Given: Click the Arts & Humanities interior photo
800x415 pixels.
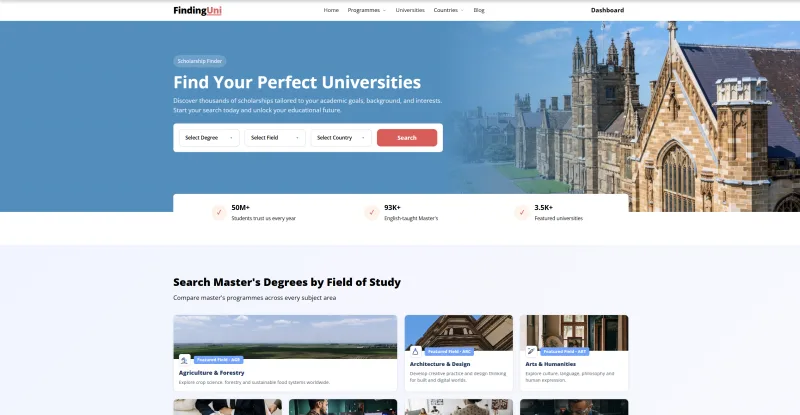Looking at the screenshot, I should coord(574,332).
